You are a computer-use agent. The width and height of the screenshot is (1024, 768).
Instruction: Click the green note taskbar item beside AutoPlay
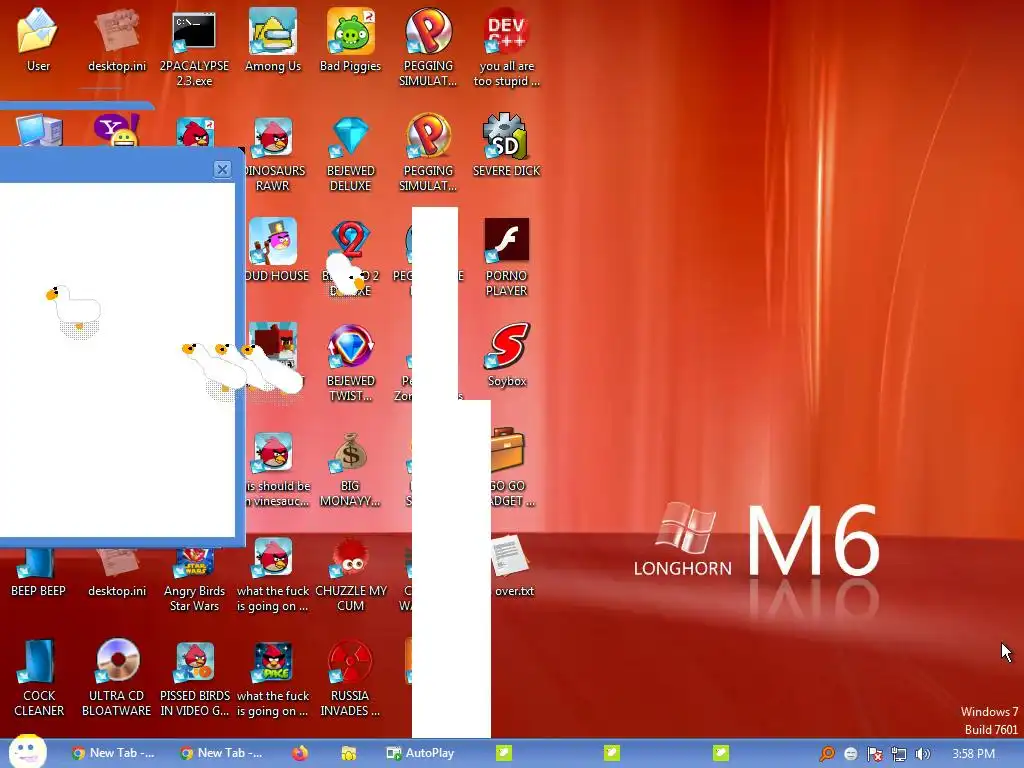[x=504, y=753]
